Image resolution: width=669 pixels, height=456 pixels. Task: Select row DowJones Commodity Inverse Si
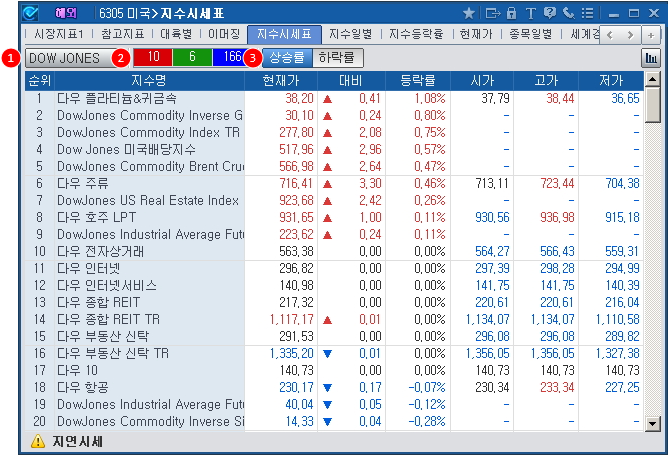click(x=334, y=421)
